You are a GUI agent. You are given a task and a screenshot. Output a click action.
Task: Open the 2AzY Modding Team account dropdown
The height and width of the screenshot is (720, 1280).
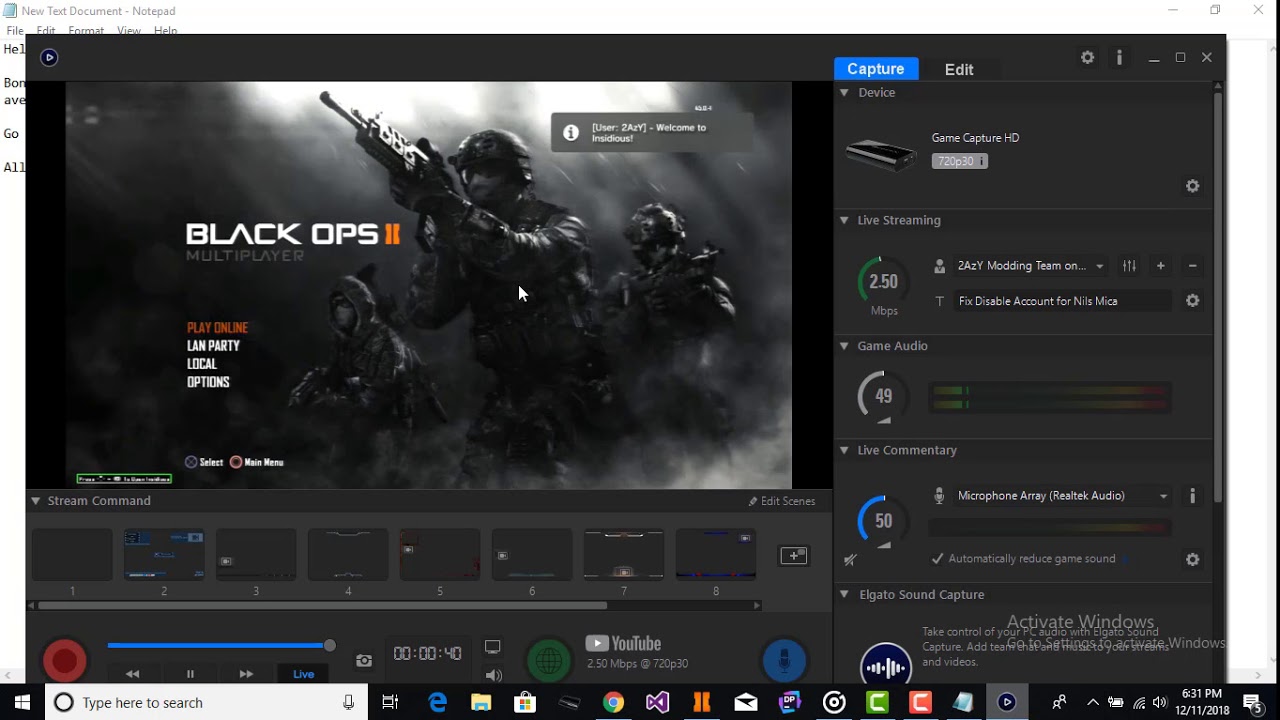tap(1030, 266)
